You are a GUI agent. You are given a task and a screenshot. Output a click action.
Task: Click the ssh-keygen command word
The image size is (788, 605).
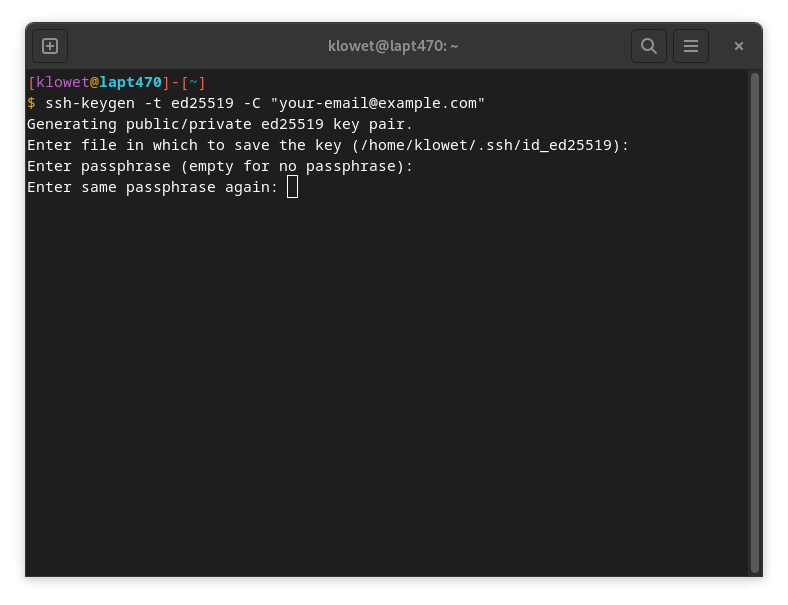(90, 103)
